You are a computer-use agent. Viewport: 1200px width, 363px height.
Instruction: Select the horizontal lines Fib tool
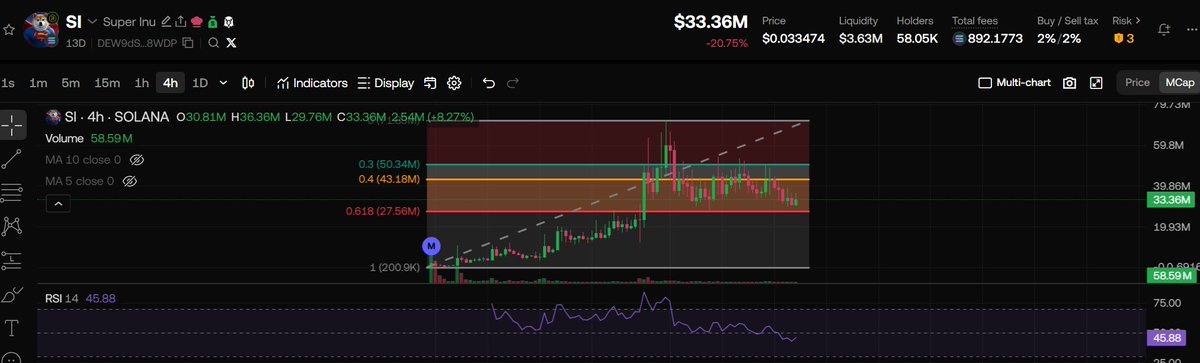[x=12, y=192]
